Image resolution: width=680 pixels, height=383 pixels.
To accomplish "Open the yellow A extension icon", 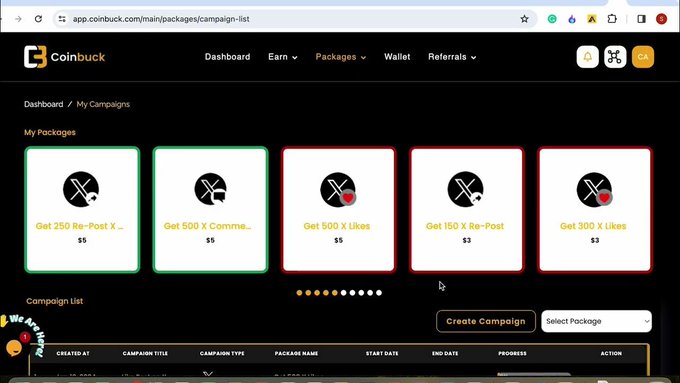I will 592,19.
